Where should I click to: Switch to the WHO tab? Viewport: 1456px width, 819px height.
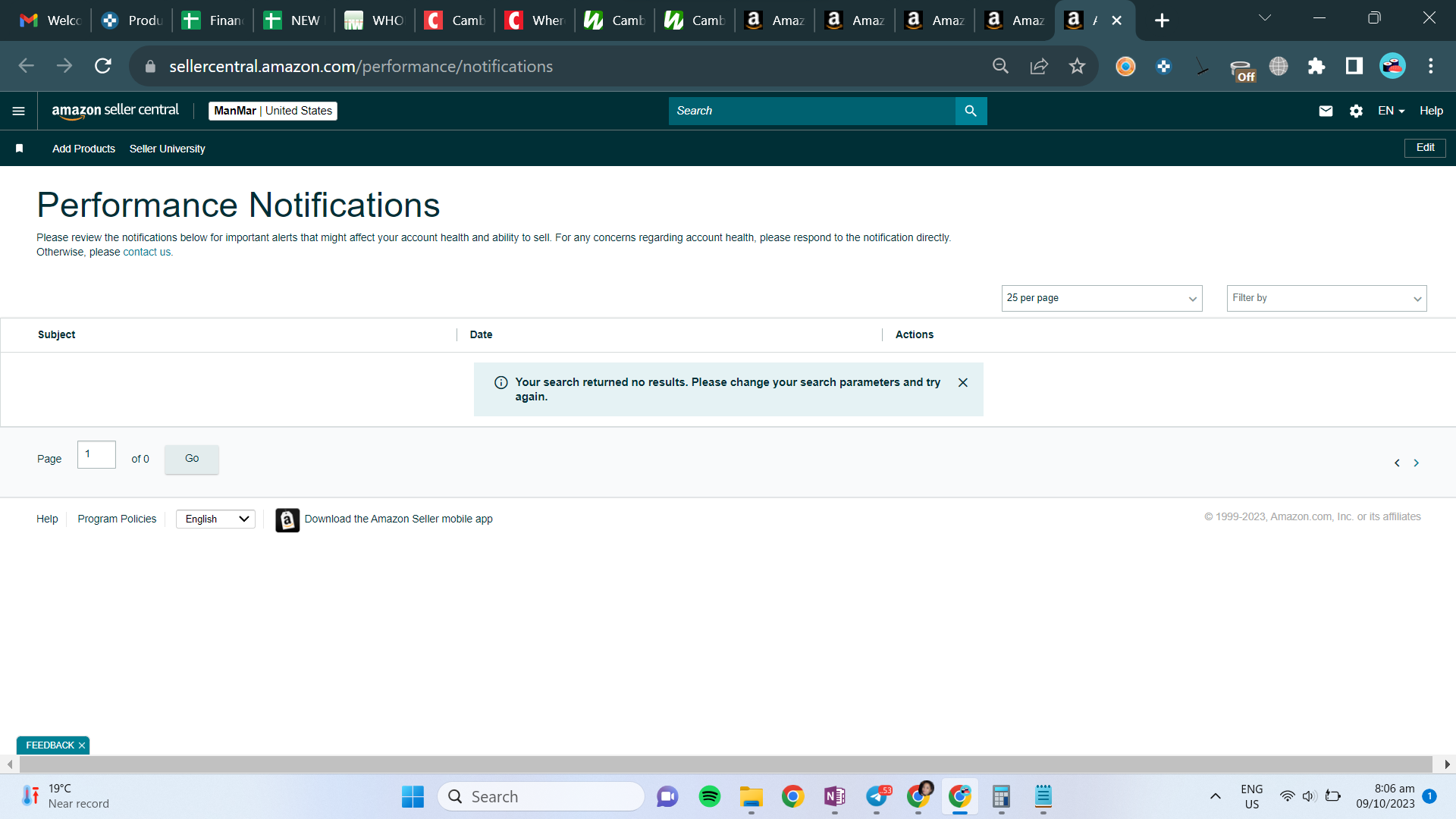click(375, 20)
